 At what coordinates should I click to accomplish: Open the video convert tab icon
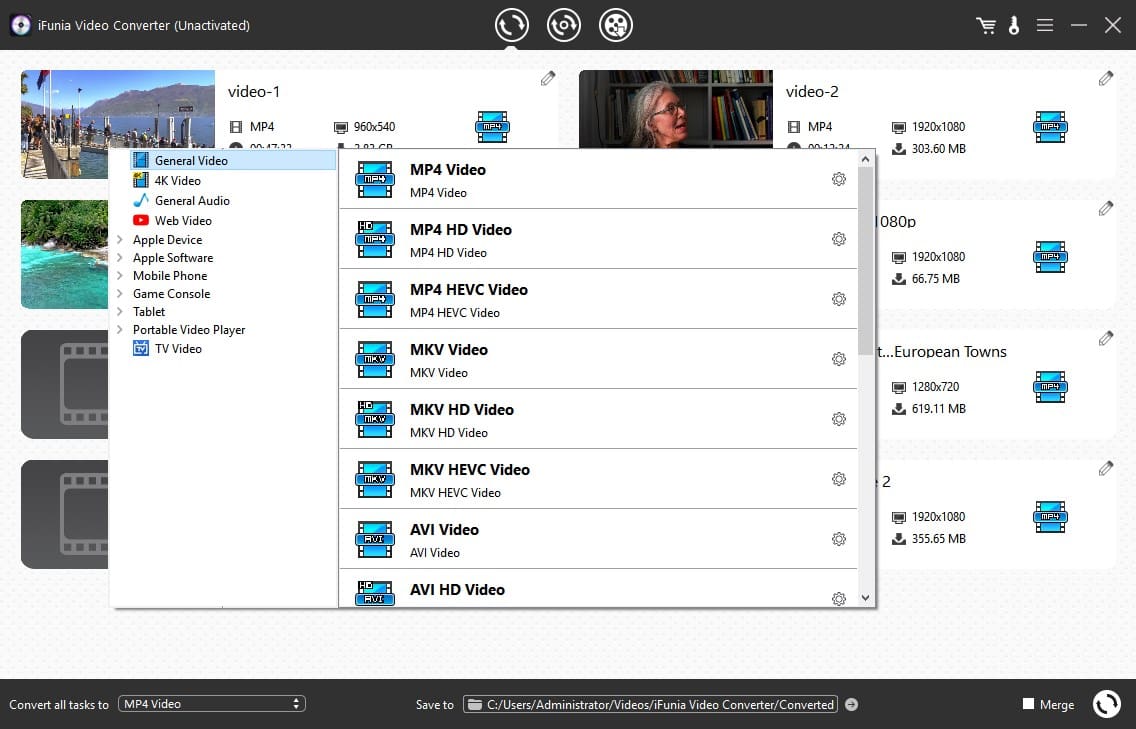512,25
